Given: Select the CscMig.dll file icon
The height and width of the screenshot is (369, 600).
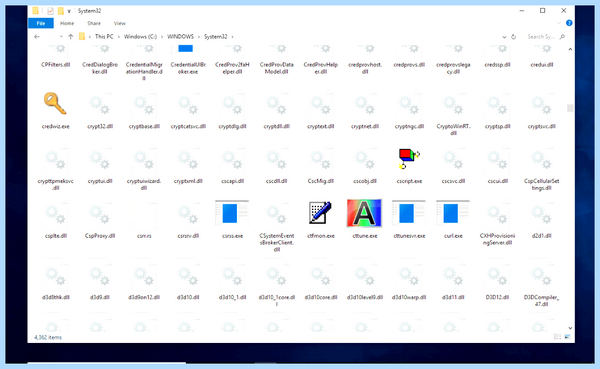Looking at the screenshot, I should coord(320,160).
